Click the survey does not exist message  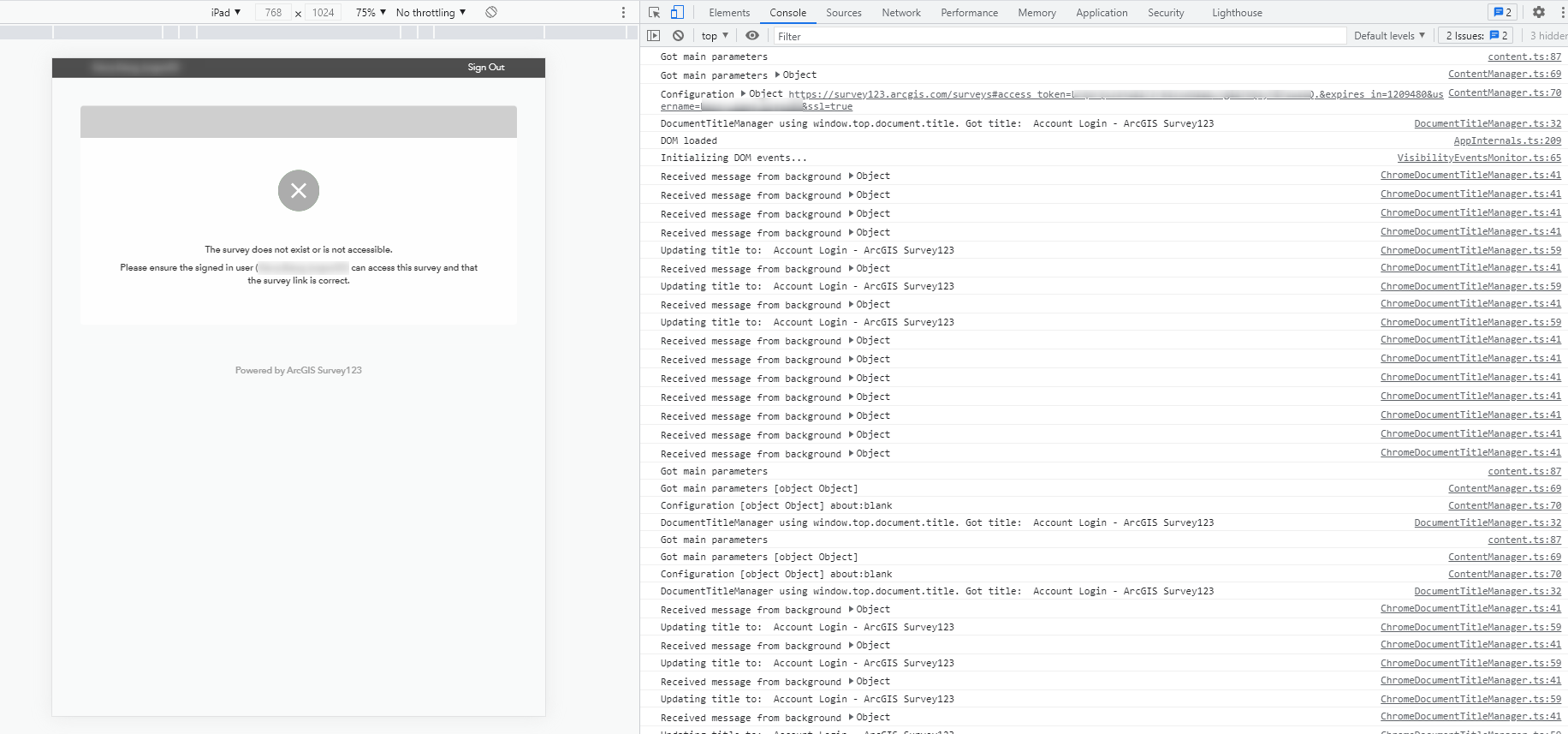pyautogui.click(x=299, y=249)
